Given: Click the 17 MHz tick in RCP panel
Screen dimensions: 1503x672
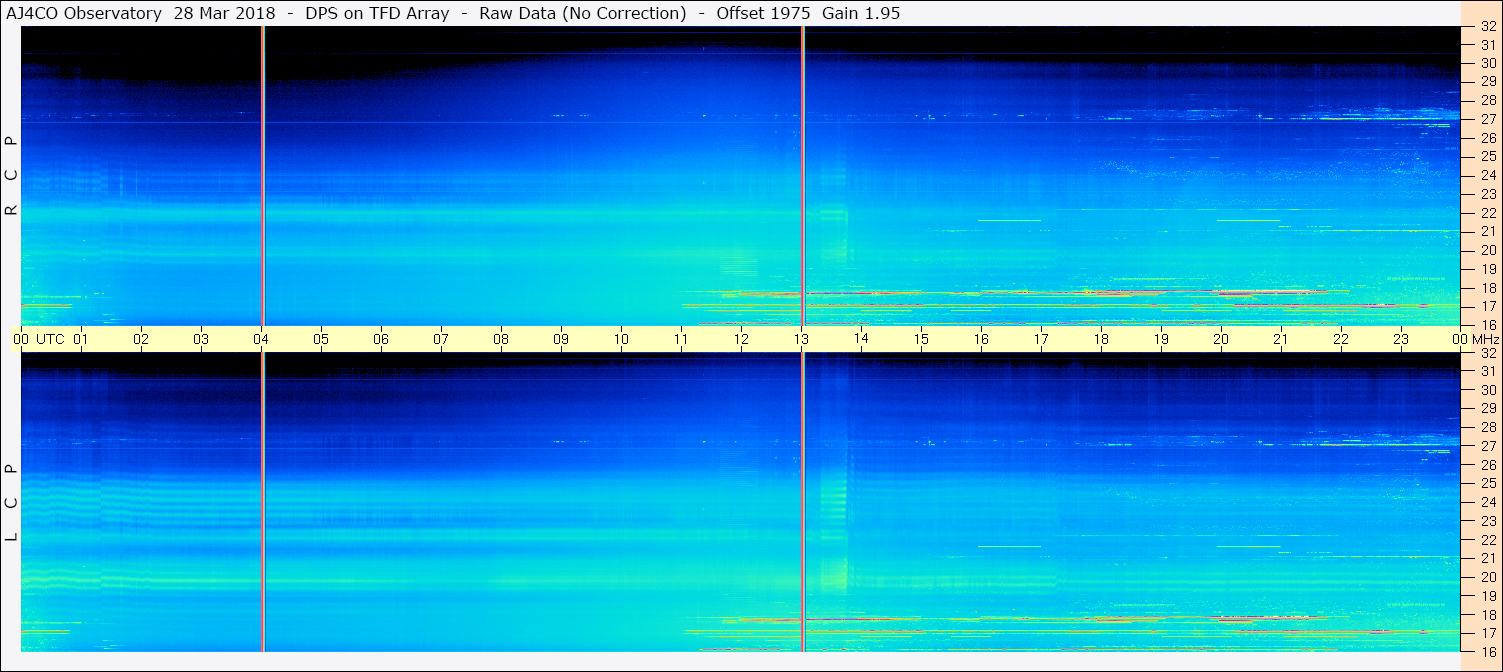Looking at the screenshot, I should point(1487,307).
